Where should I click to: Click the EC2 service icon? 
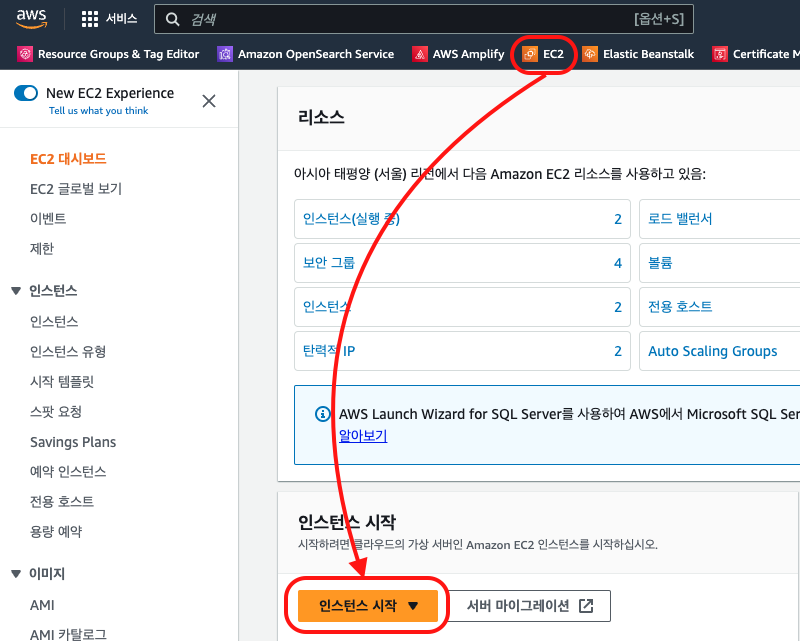point(530,54)
